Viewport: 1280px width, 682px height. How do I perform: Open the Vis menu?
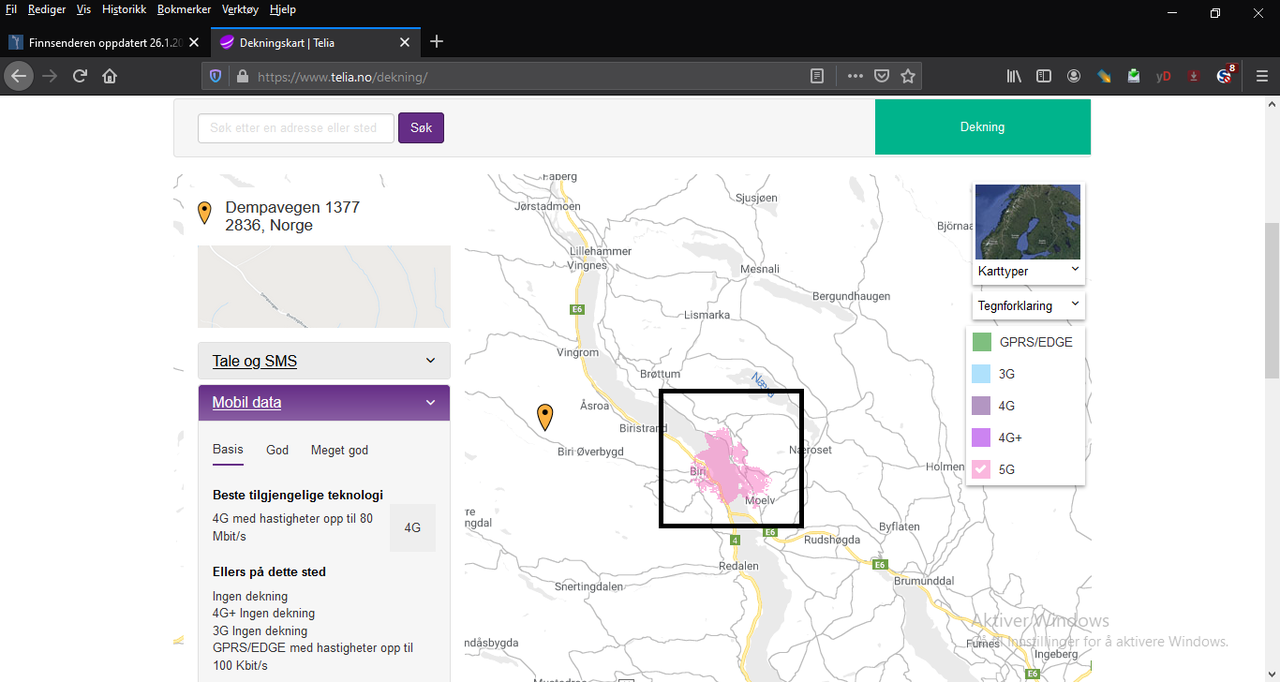tap(84, 9)
